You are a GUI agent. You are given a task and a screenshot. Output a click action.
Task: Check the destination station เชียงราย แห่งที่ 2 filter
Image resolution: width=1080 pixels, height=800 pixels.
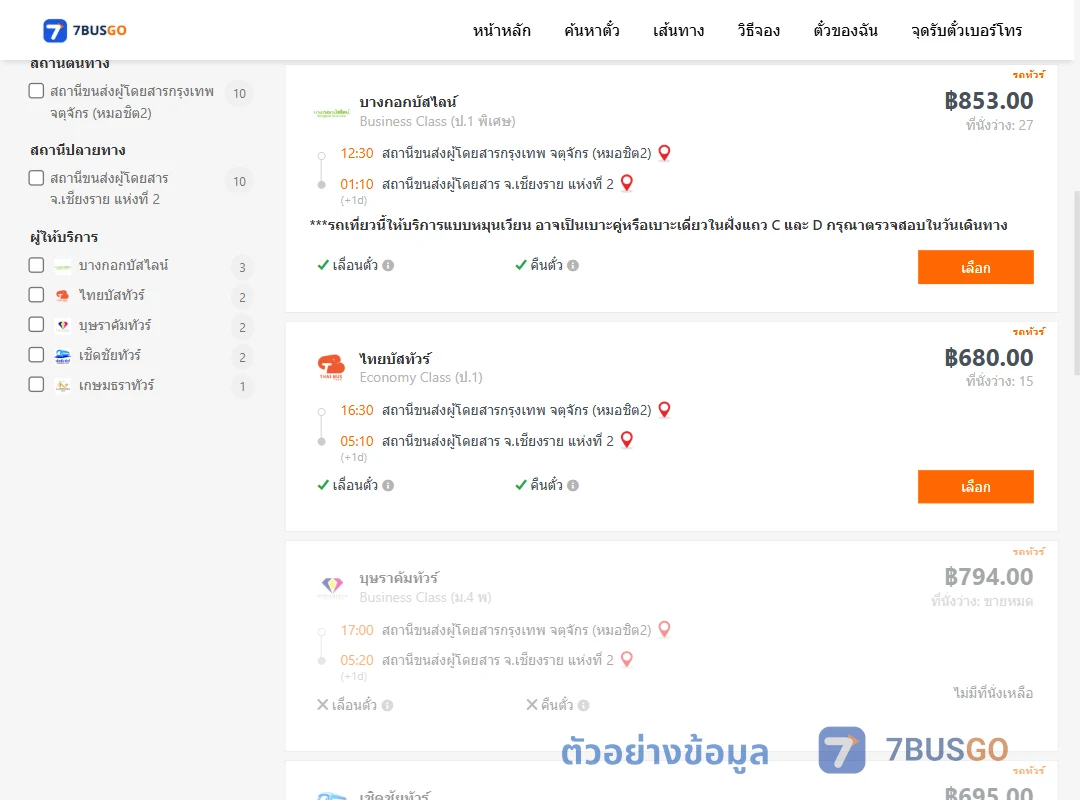pos(37,178)
